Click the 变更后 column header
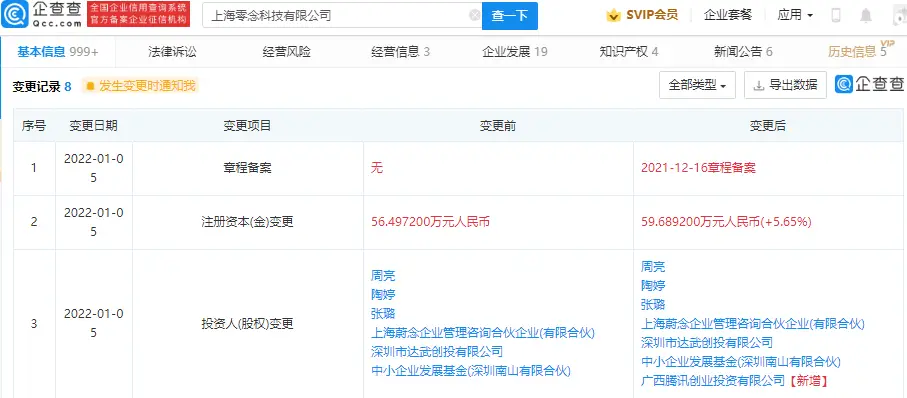Viewport: 907px width, 398px height. click(x=768, y=126)
